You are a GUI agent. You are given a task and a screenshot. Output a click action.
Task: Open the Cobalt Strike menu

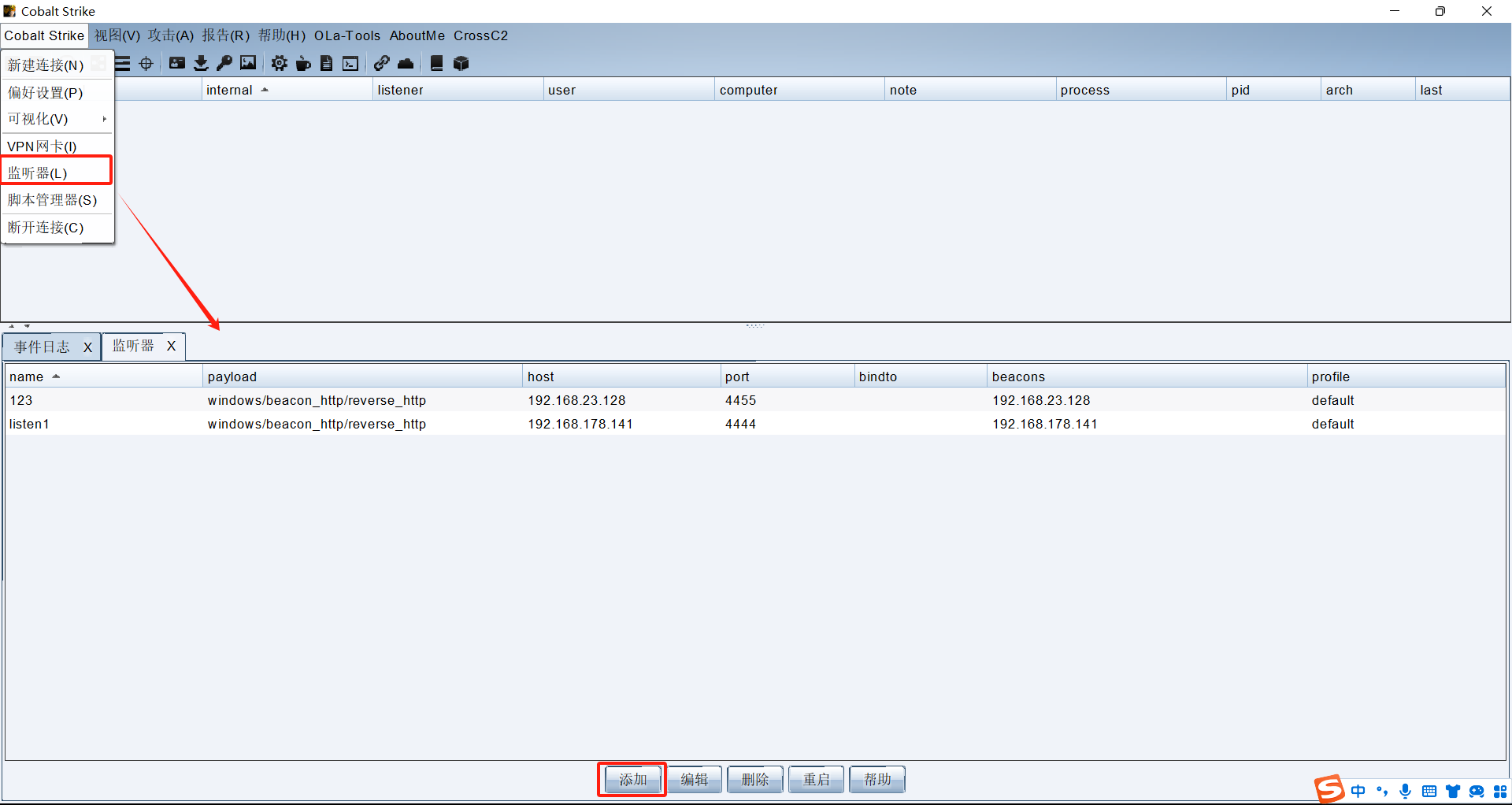[x=44, y=35]
